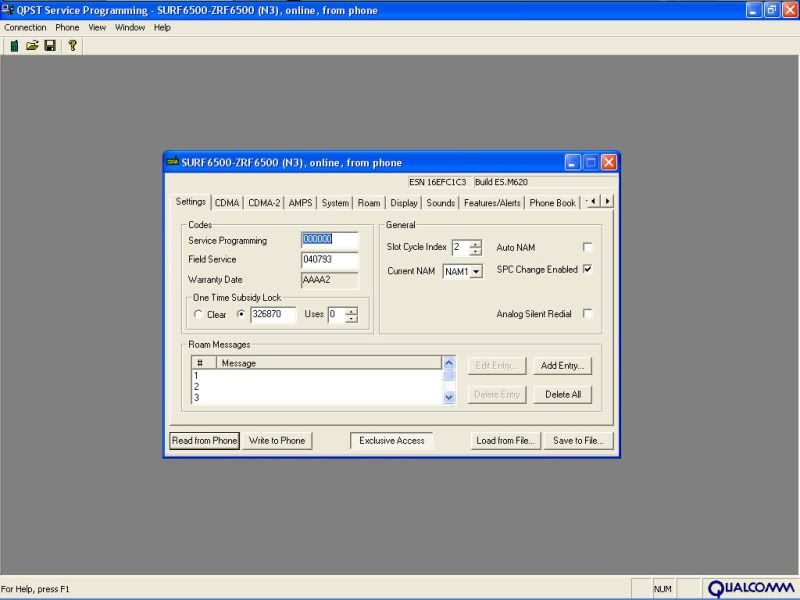This screenshot has height=600, width=800.
Task: Open the Window menu
Action: (130, 28)
